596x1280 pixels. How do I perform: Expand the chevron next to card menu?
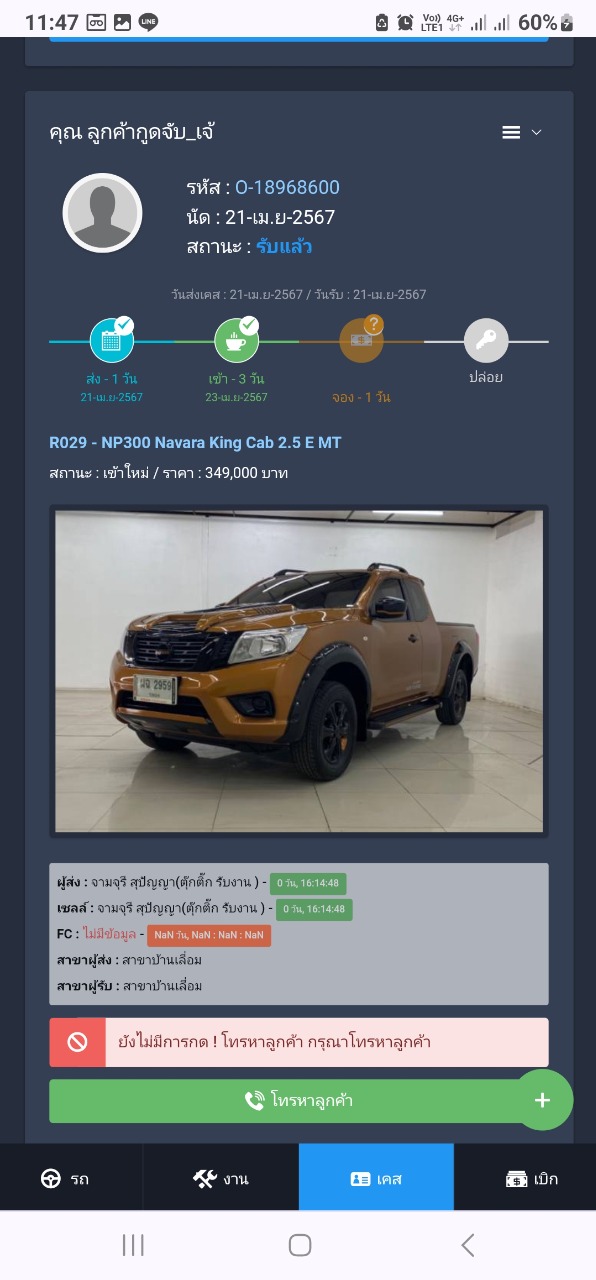tap(536, 133)
